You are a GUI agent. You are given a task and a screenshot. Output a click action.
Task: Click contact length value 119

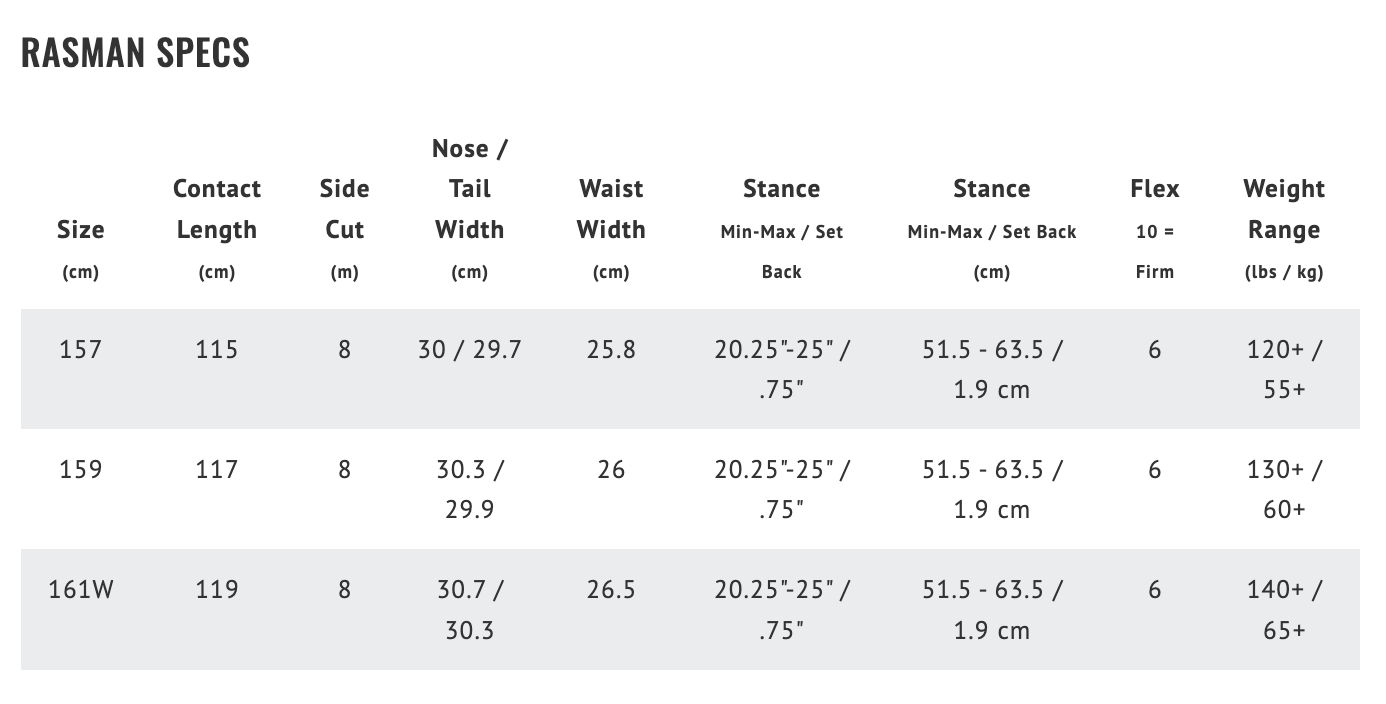click(x=217, y=589)
